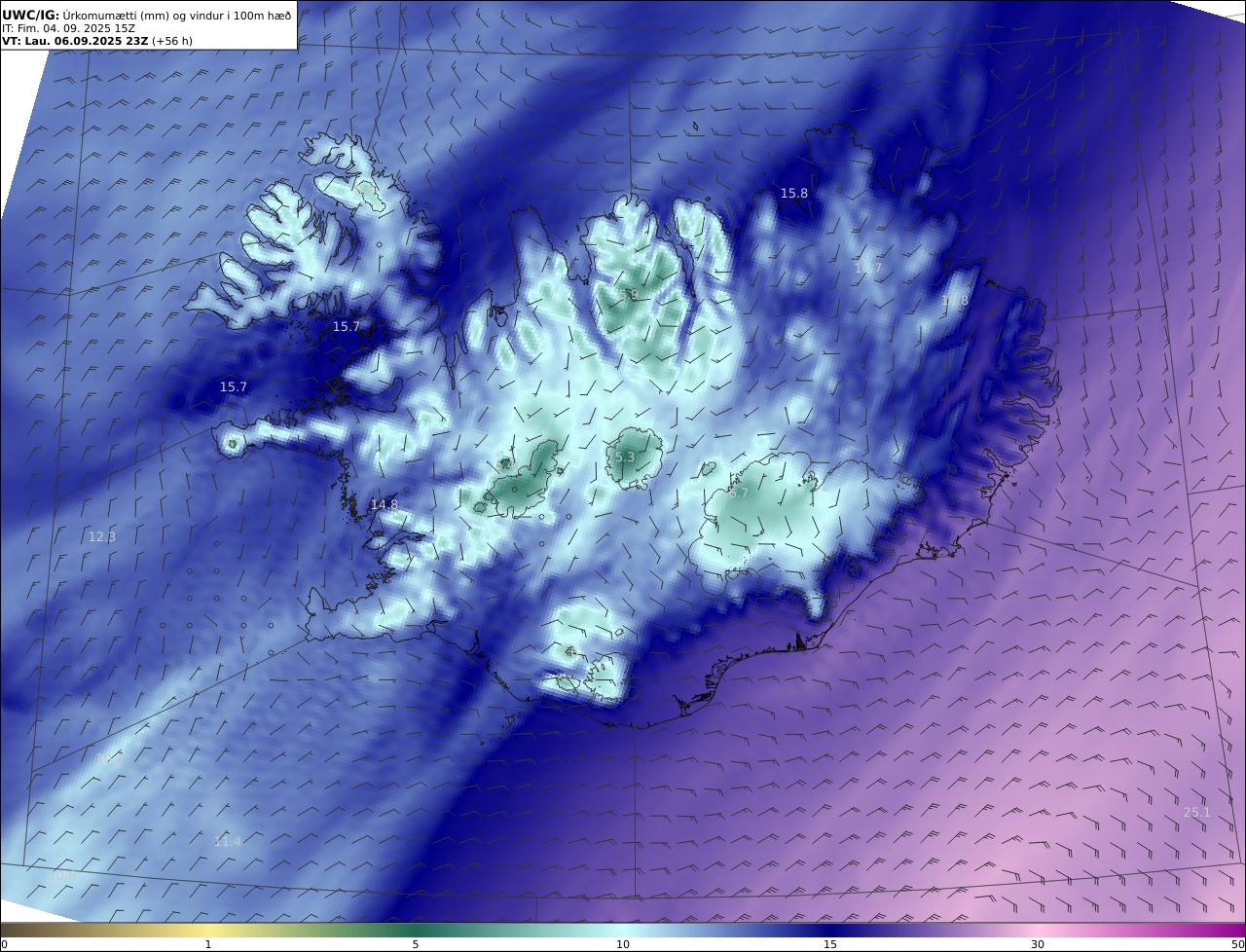1246x952 pixels.
Task: Click the 15.8 value off the north coast
Action: (794, 194)
